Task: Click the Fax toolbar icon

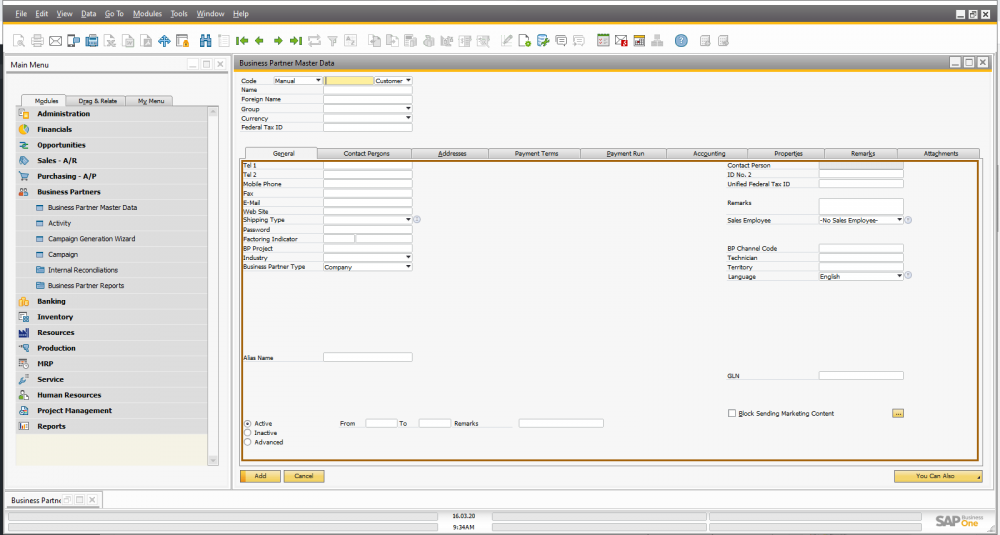Action: (92, 41)
